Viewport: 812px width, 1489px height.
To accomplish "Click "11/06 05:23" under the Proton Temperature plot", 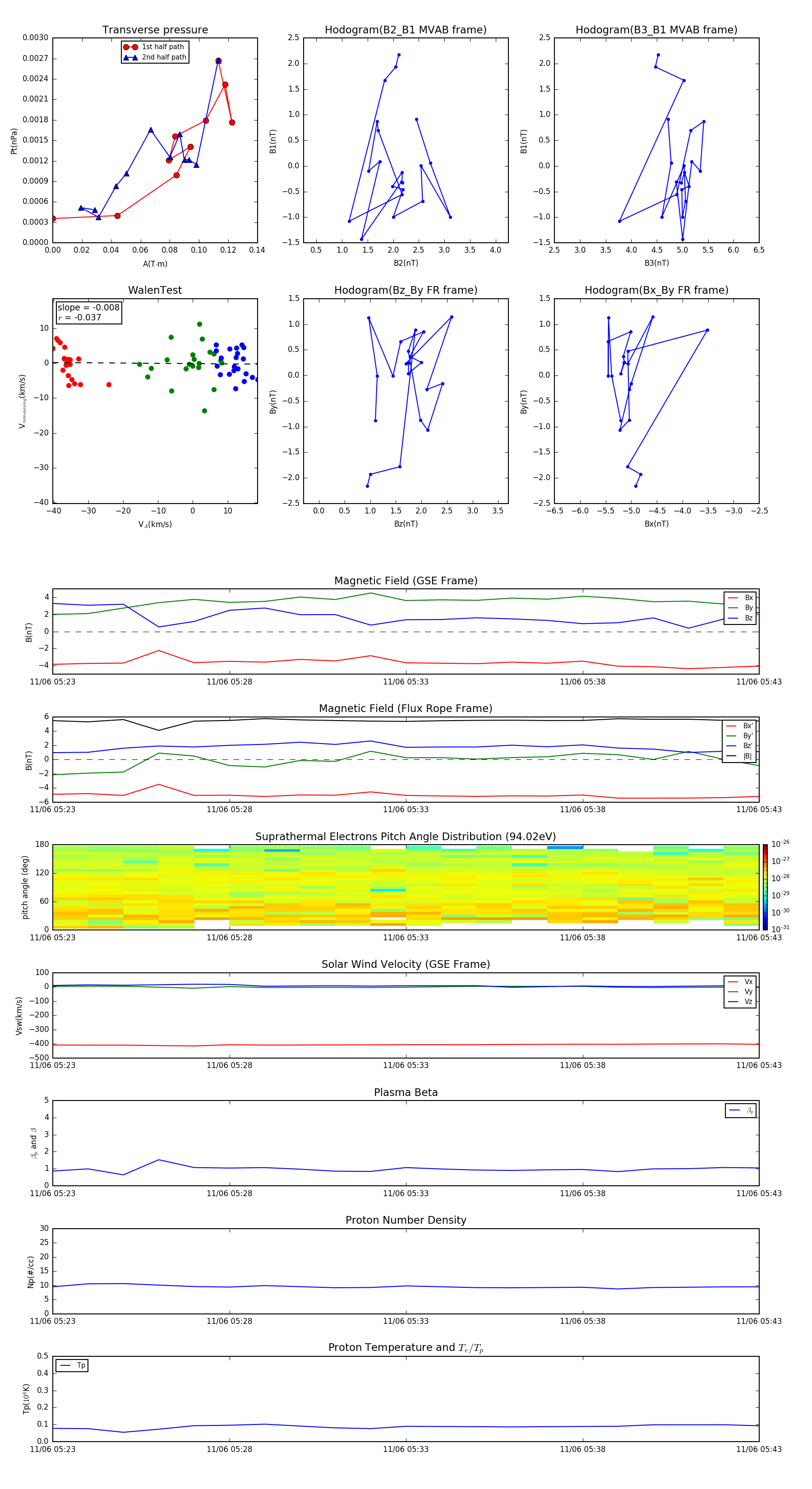I will coord(53,1450).
